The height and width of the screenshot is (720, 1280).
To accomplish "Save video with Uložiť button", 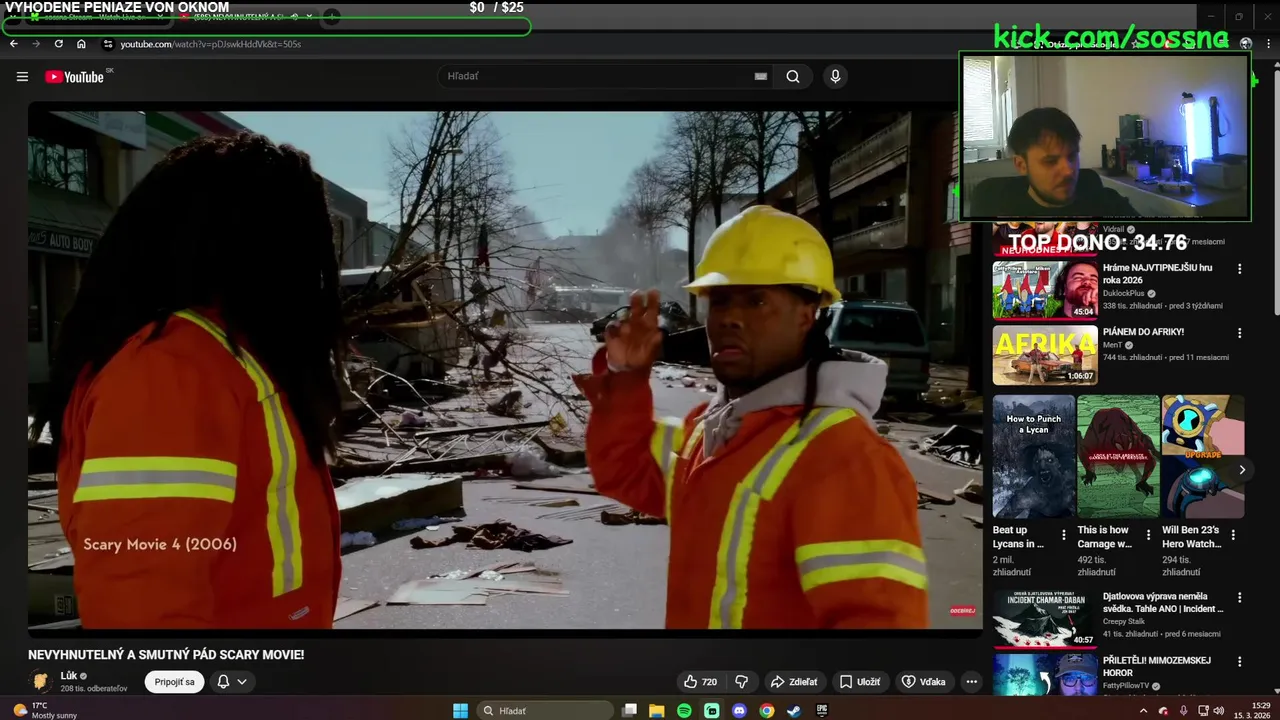I will [860, 682].
